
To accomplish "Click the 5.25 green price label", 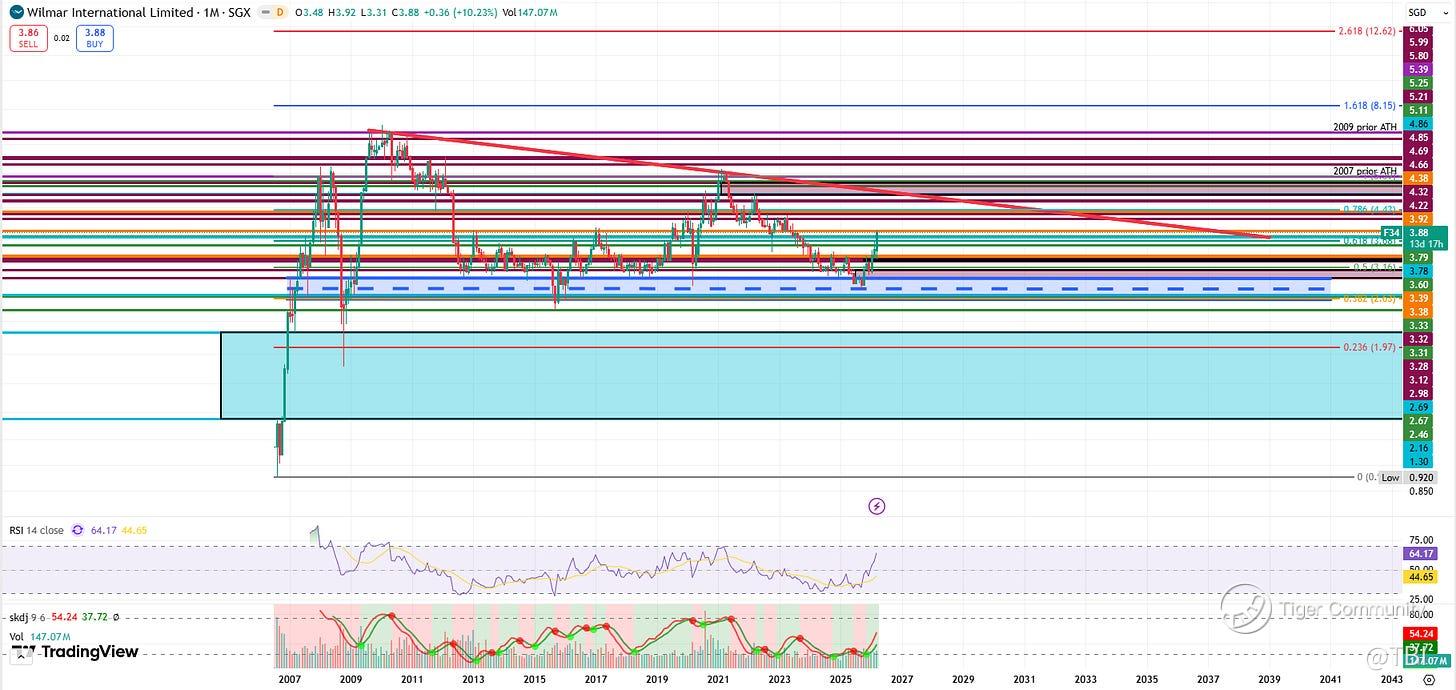I will pyautogui.click(x=1417, y=83).
